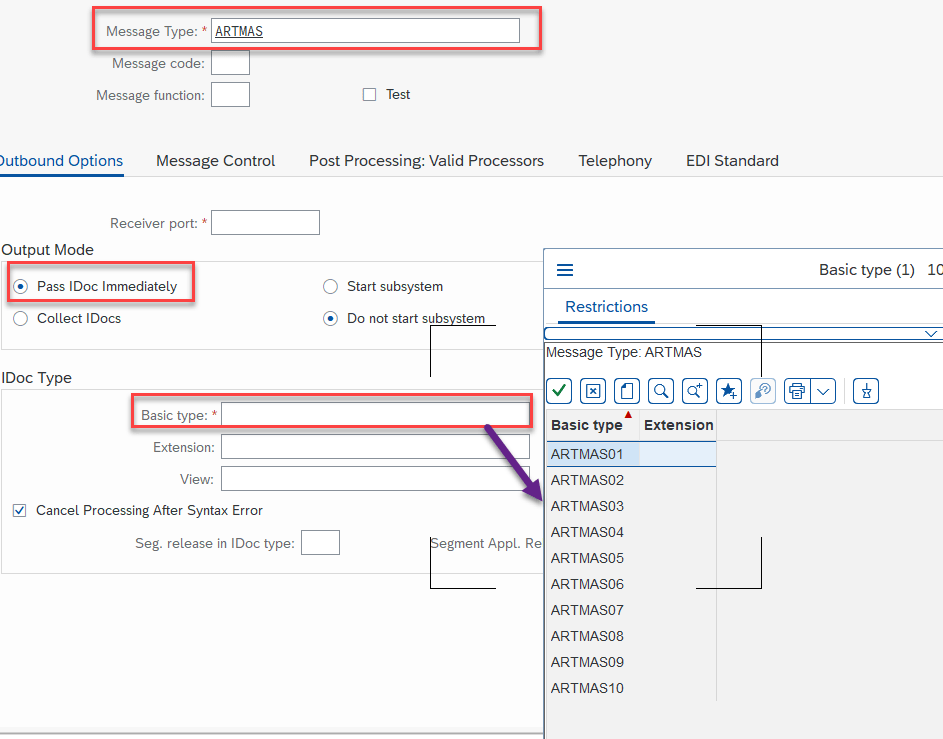Viewport: 943px width, 739px height.
Task: Expand the print options dropdown arrow
Action: coord(823,391)
